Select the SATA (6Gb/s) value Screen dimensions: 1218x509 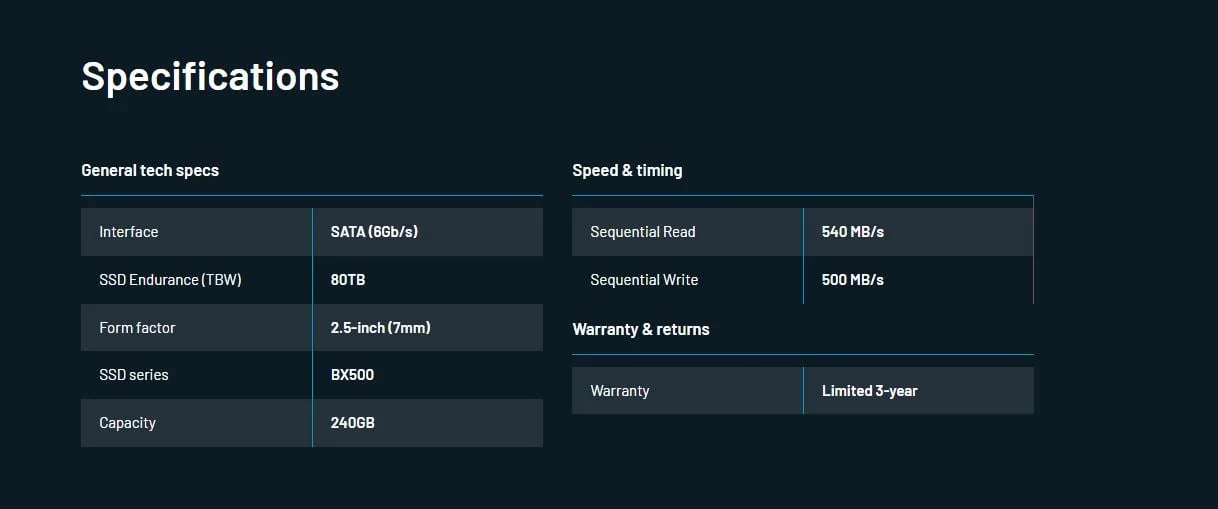(374, 232)
